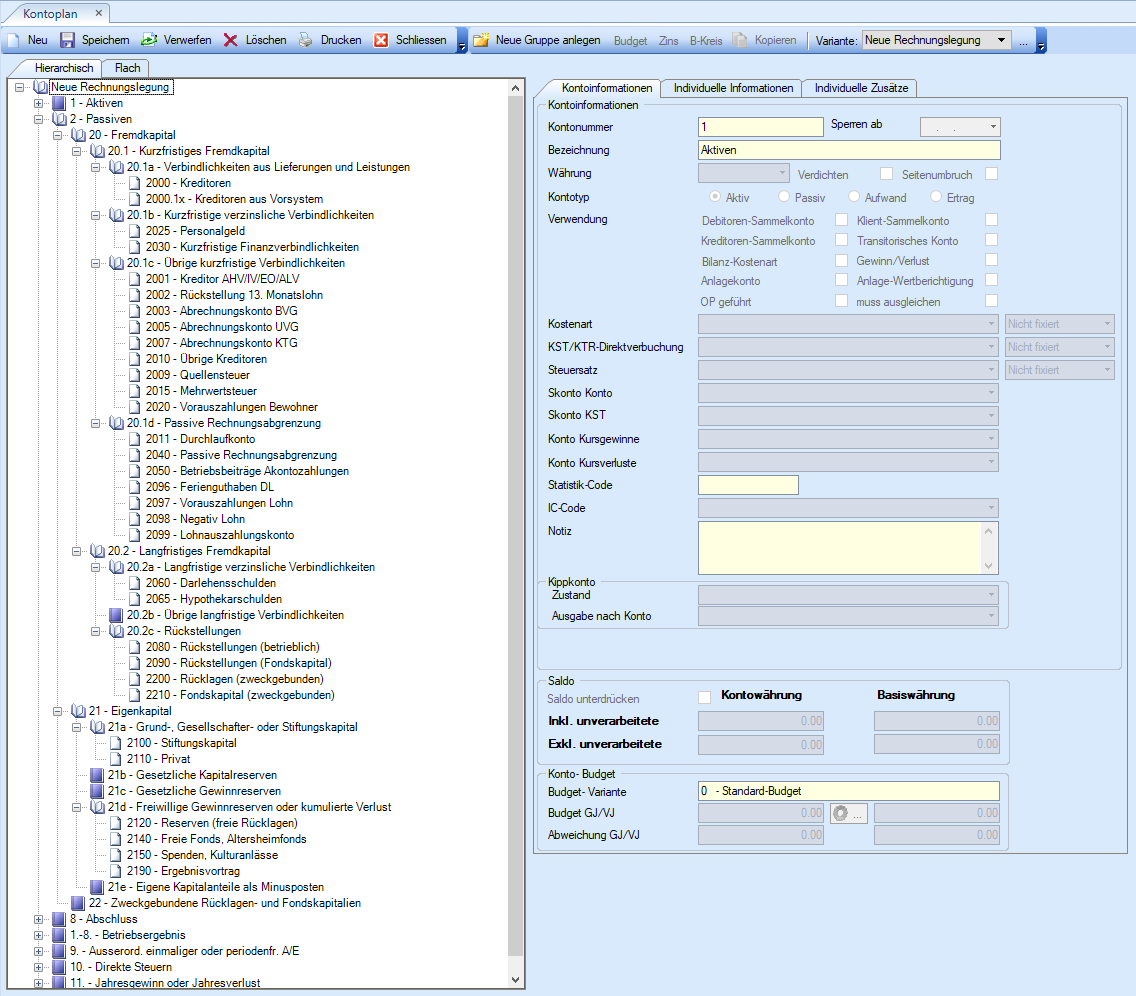The width and height of the screenshot is (1136, 996).
Task: Click the page icon of 2060 - Darlehensschulden
Action: coord(135,583)
